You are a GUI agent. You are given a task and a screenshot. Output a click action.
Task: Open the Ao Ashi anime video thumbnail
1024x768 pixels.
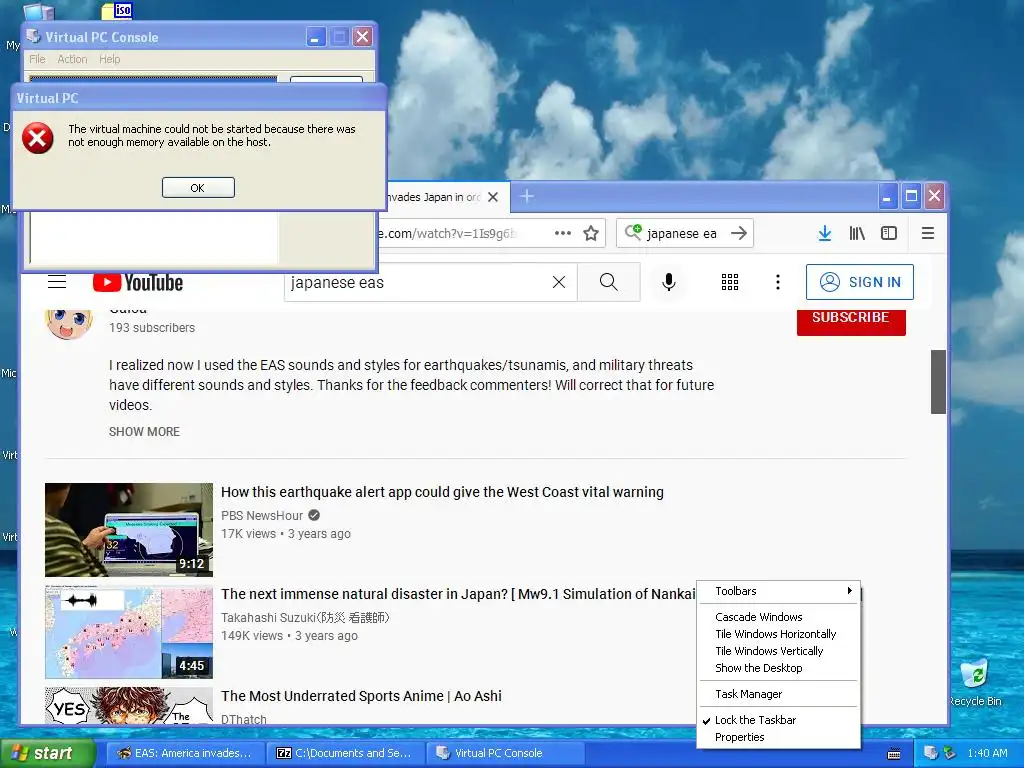[129, 705]
